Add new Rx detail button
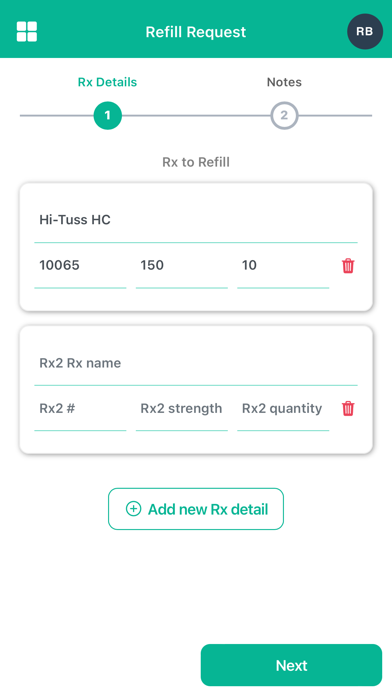 (x=196, y=509)
